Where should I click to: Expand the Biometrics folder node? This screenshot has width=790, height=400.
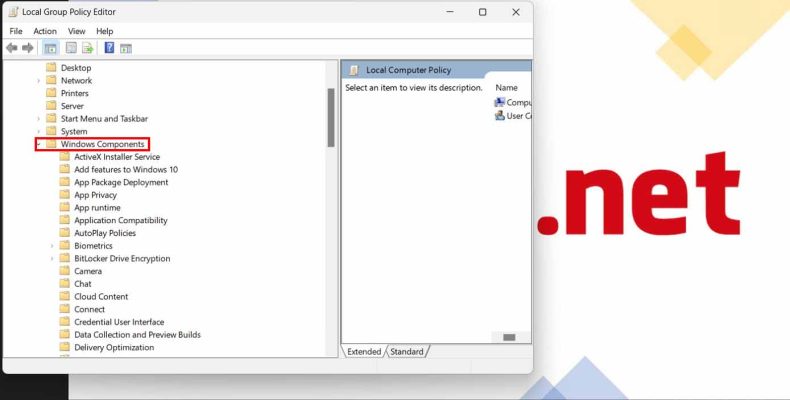pos(52,246)
